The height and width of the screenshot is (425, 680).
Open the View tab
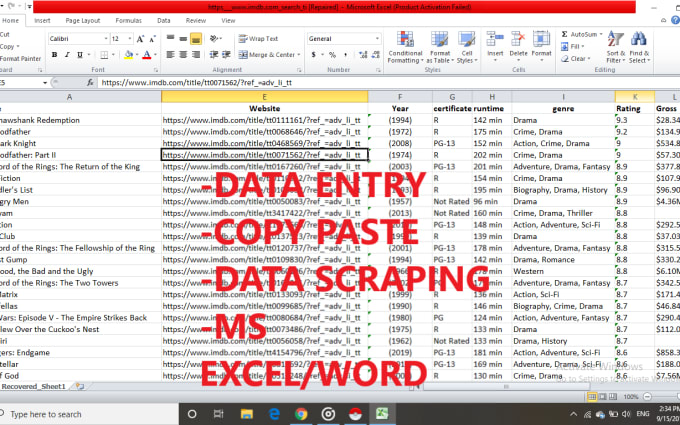coord(228,20)
